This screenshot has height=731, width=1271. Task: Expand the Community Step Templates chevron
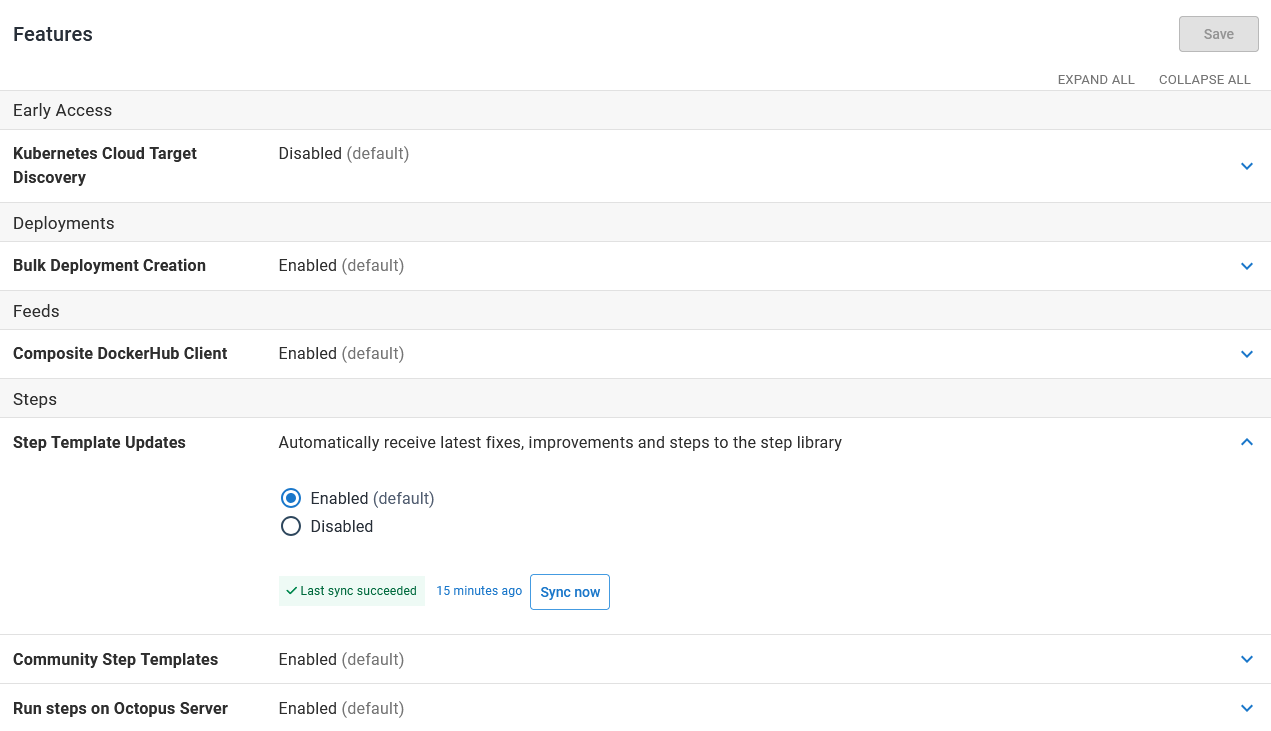(x=1247, y=659)
